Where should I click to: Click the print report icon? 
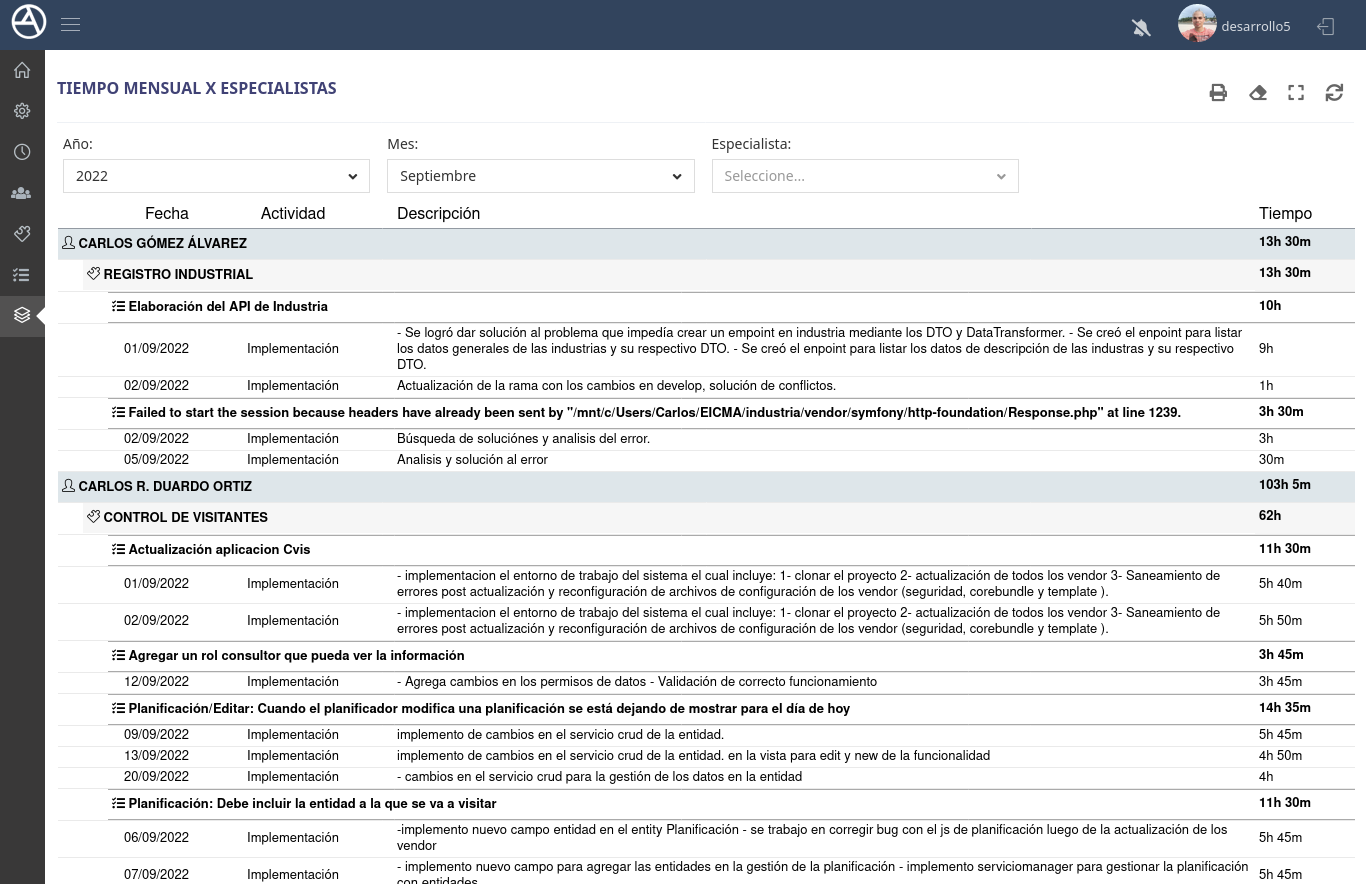tap(1218, 93)
